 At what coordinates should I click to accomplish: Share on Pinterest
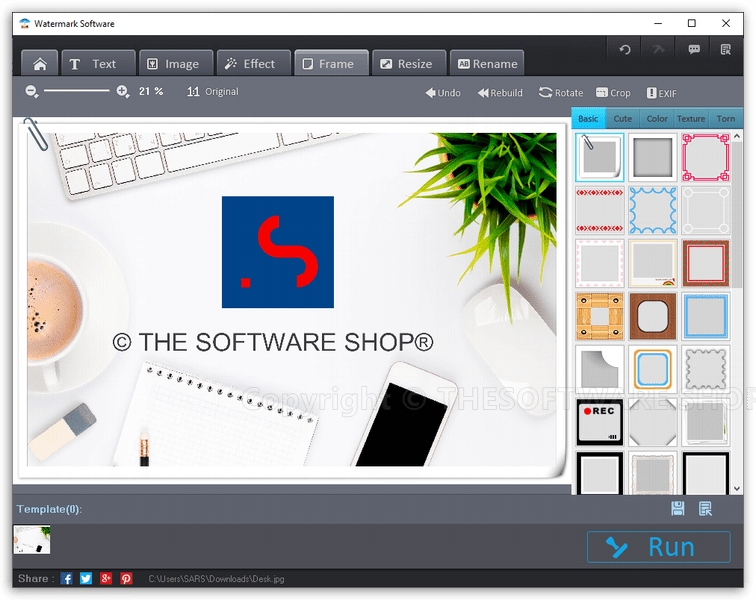point(126,578)
